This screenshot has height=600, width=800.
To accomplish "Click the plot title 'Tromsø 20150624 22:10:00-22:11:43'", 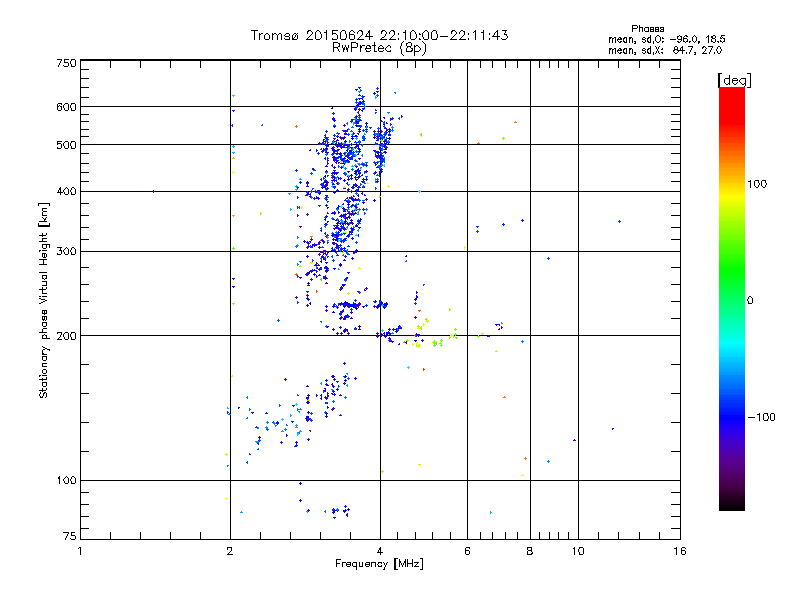I will (379, 35).
